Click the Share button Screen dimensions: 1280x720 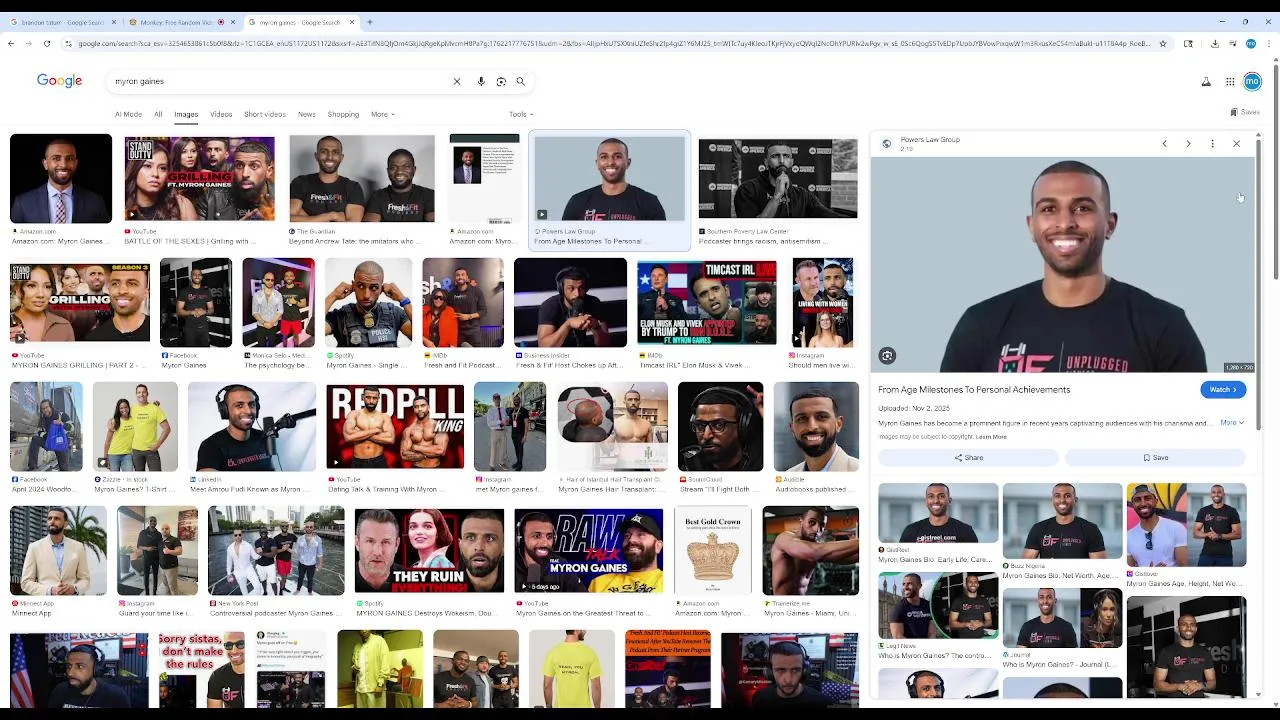968,458
